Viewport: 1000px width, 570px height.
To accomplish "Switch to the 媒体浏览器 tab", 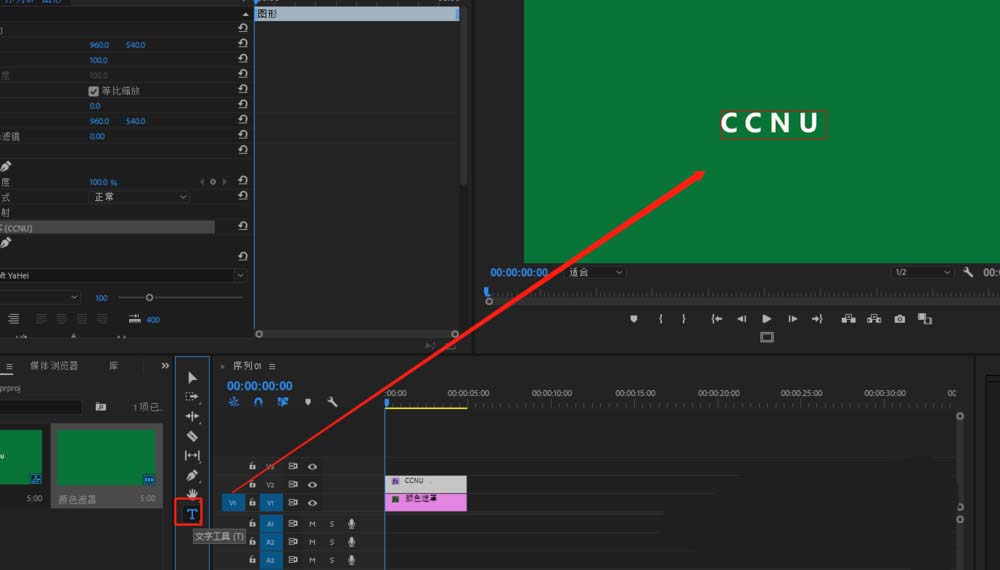I will point(54,365).
